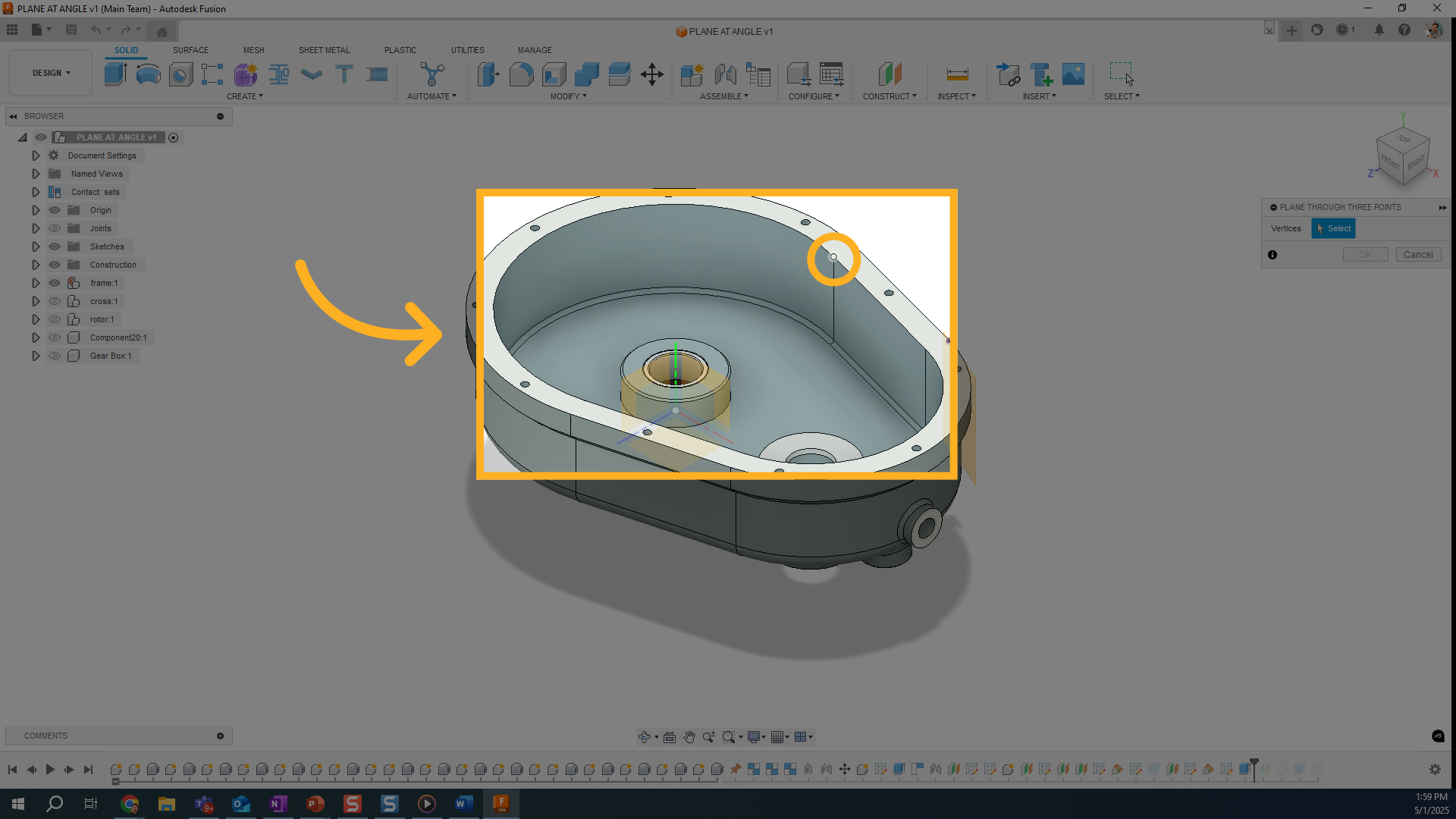Click the Joint tool icon

pos(725,74)
